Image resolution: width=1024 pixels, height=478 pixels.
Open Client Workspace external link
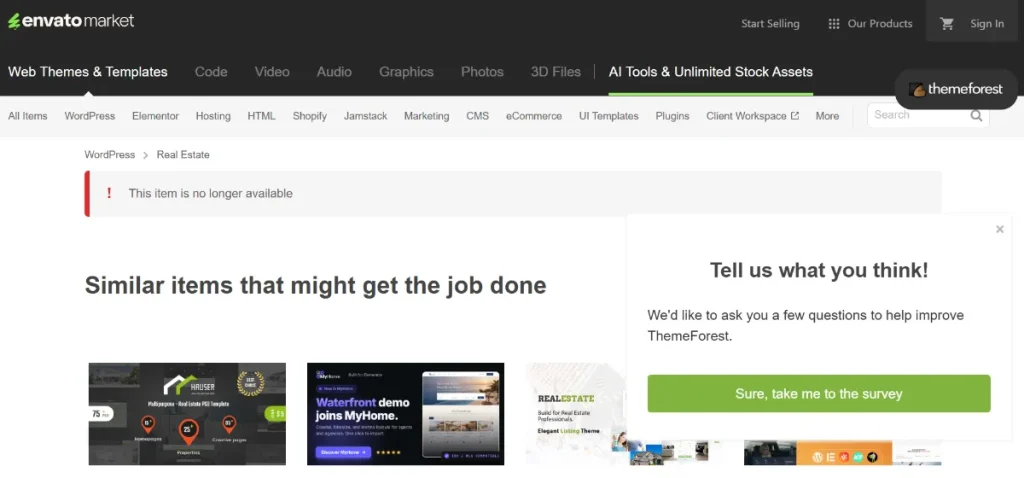click(752, 116)
